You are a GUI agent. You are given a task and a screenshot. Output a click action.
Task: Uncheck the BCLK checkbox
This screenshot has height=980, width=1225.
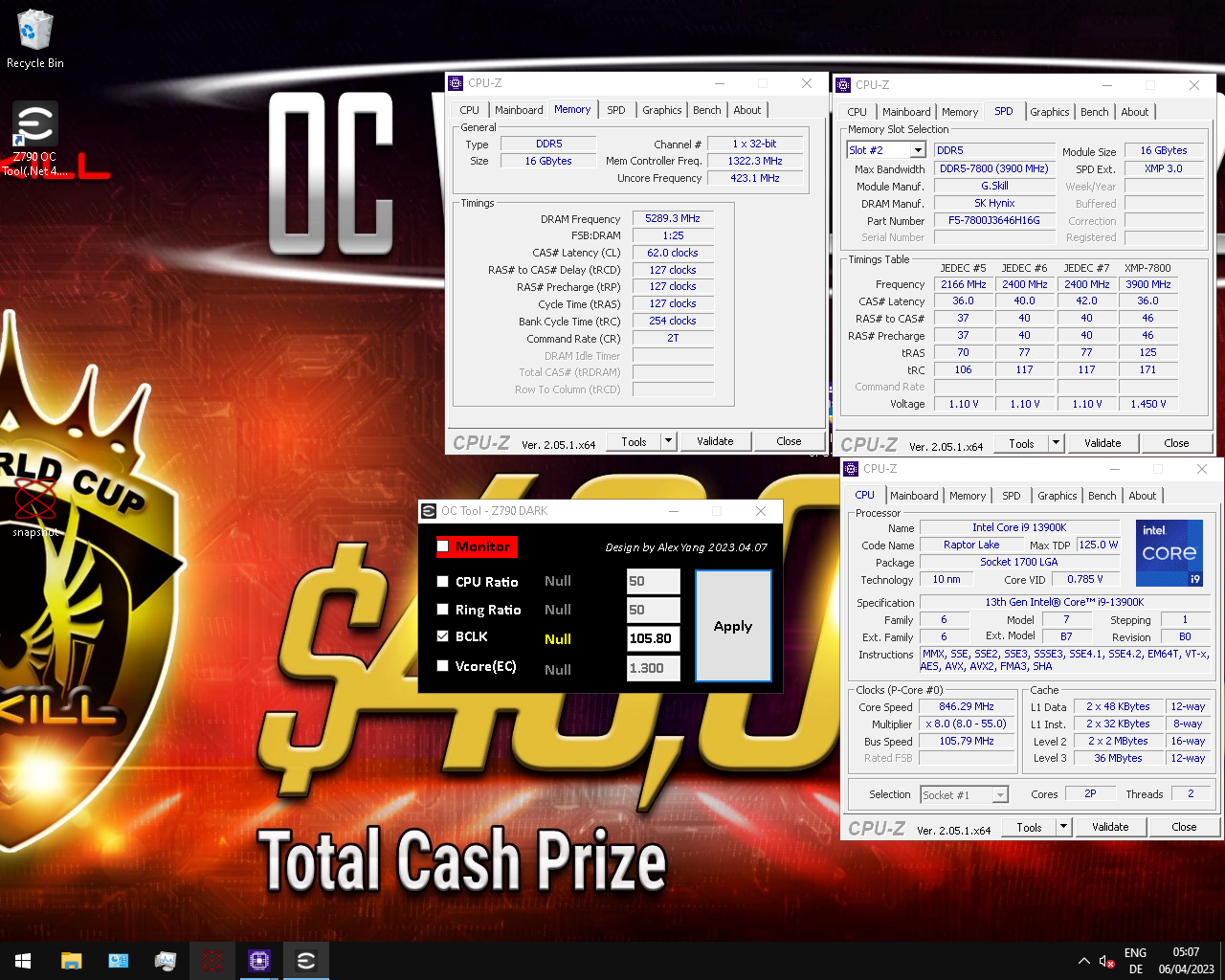coord(442,635)
